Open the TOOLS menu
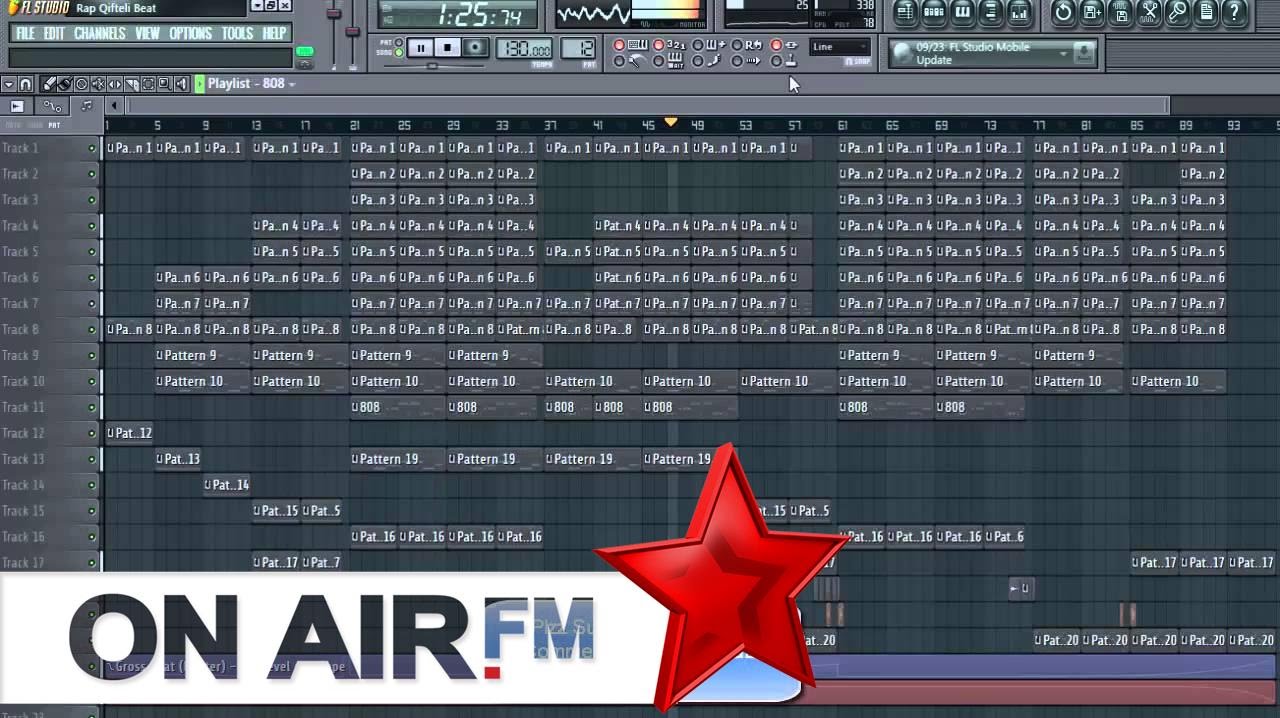The width and height of the screenshot is (1280, 718). click(237, 33)
